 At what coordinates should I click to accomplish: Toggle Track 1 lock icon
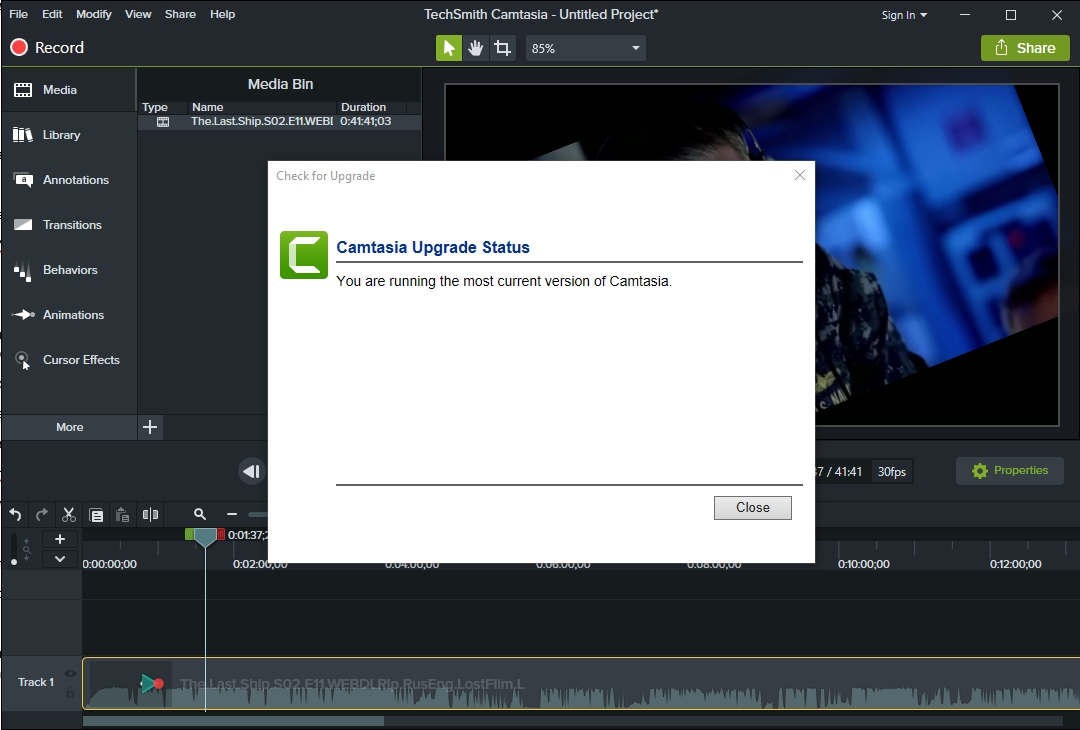[70, 692]
